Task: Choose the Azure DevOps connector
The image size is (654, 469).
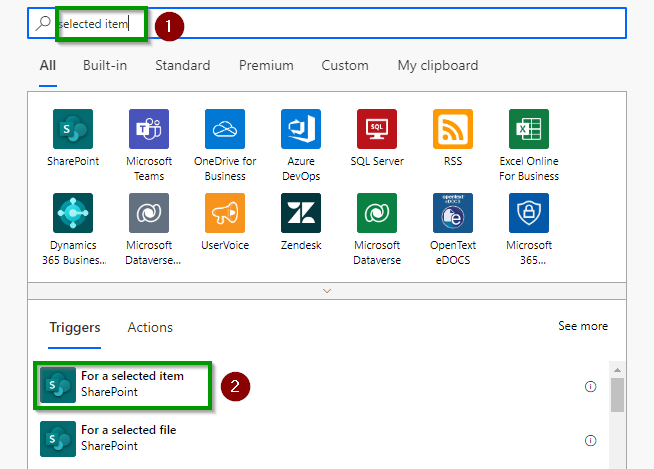Action: click(301, 129)
